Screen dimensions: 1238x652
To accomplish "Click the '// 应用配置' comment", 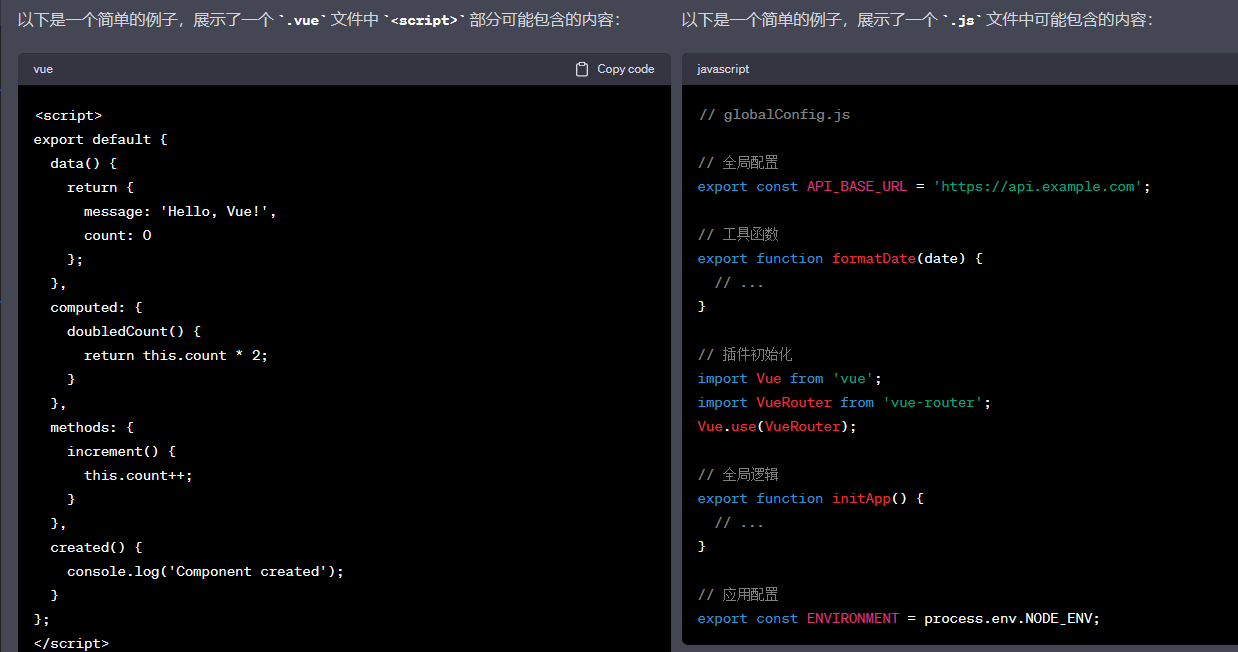I will (738, 594).
